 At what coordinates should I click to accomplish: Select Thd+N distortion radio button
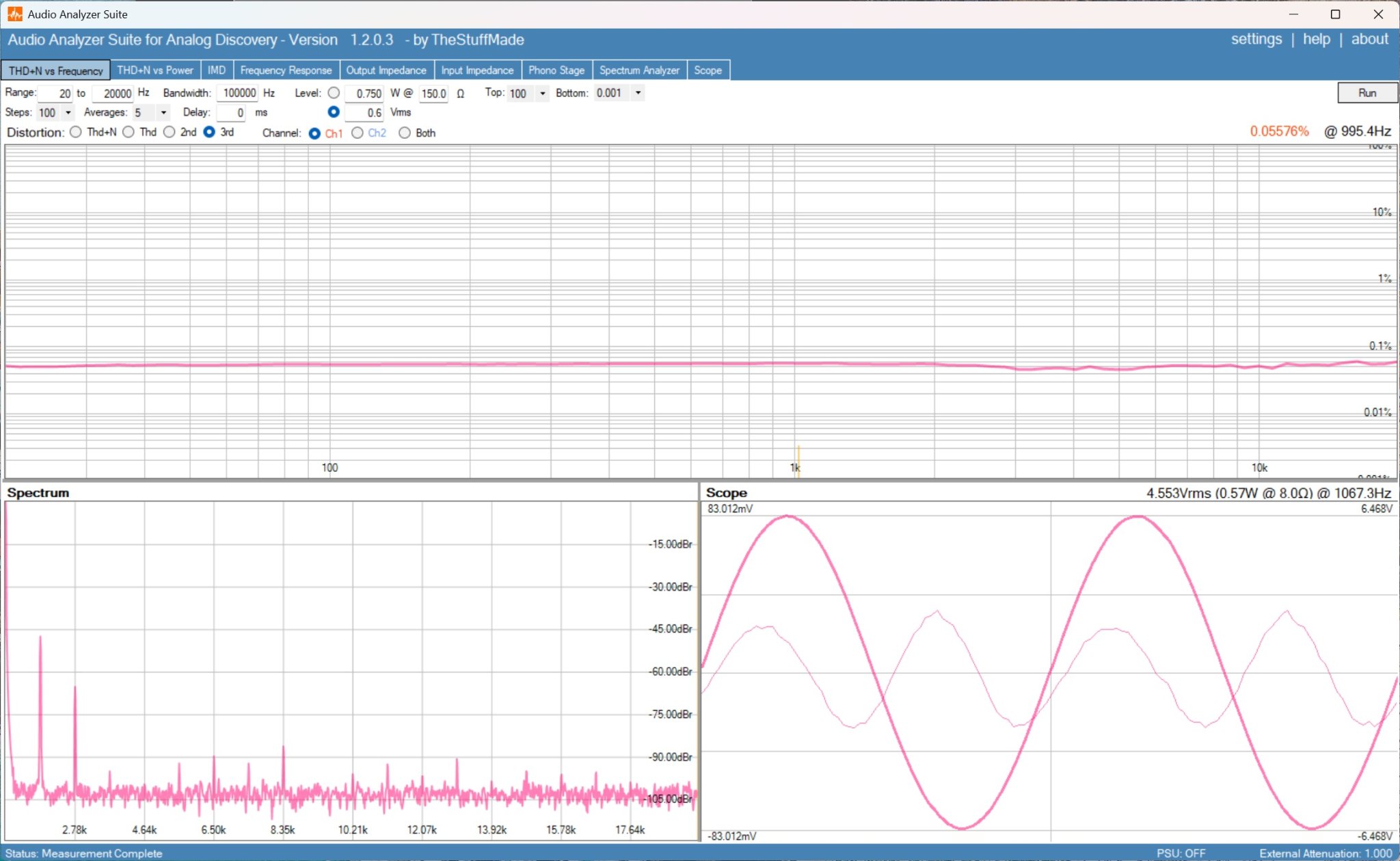76,132
